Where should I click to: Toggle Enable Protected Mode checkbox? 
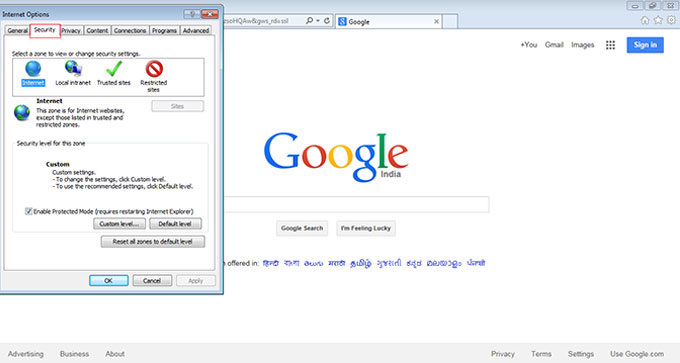click(x=28, y=211)
